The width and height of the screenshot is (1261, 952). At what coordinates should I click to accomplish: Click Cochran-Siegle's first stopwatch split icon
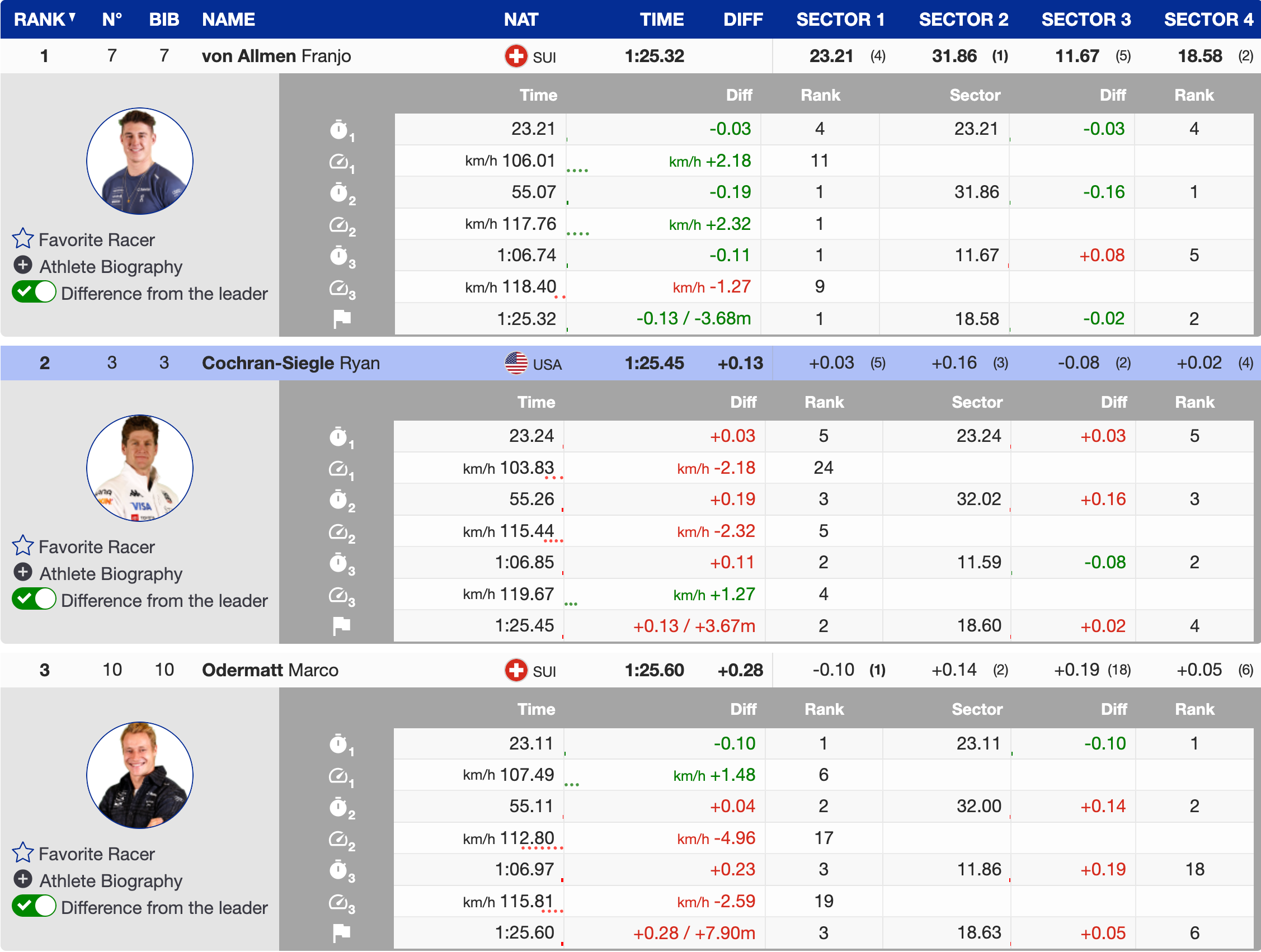[338, 437]
